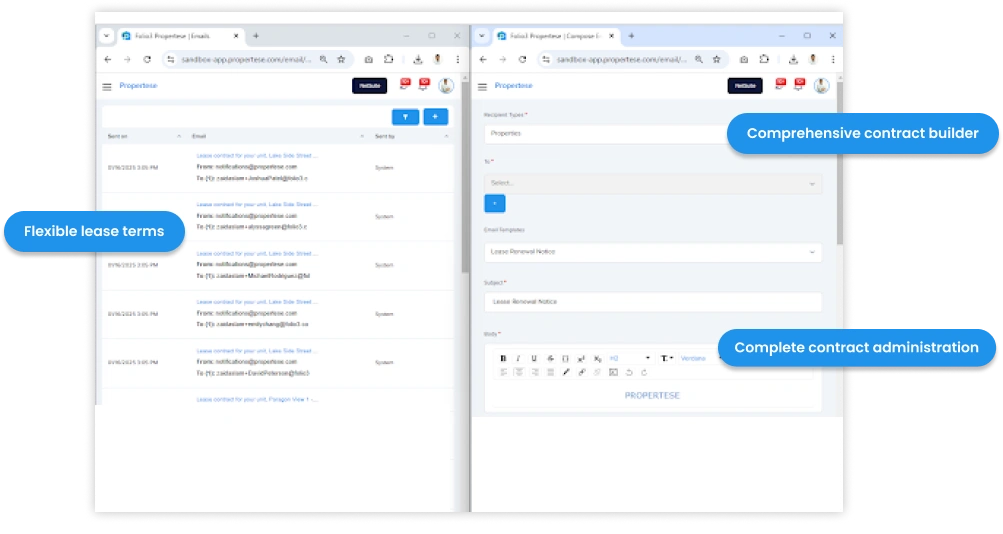Toggle strikethrough in the Body editor
The width and height of the screenshot is (1003, 534).
coord(550,359)
